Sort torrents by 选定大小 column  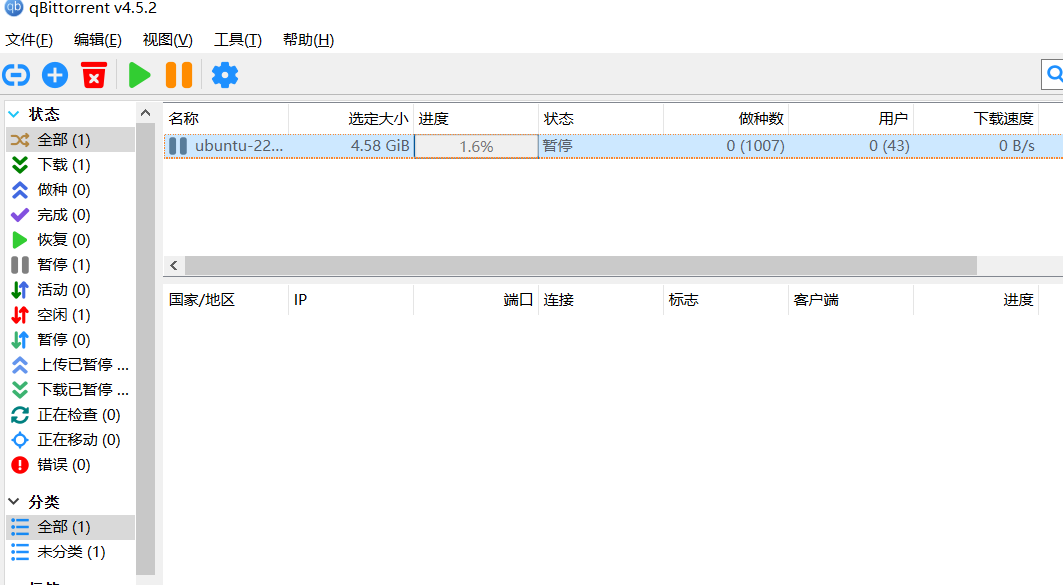(351, 119)
